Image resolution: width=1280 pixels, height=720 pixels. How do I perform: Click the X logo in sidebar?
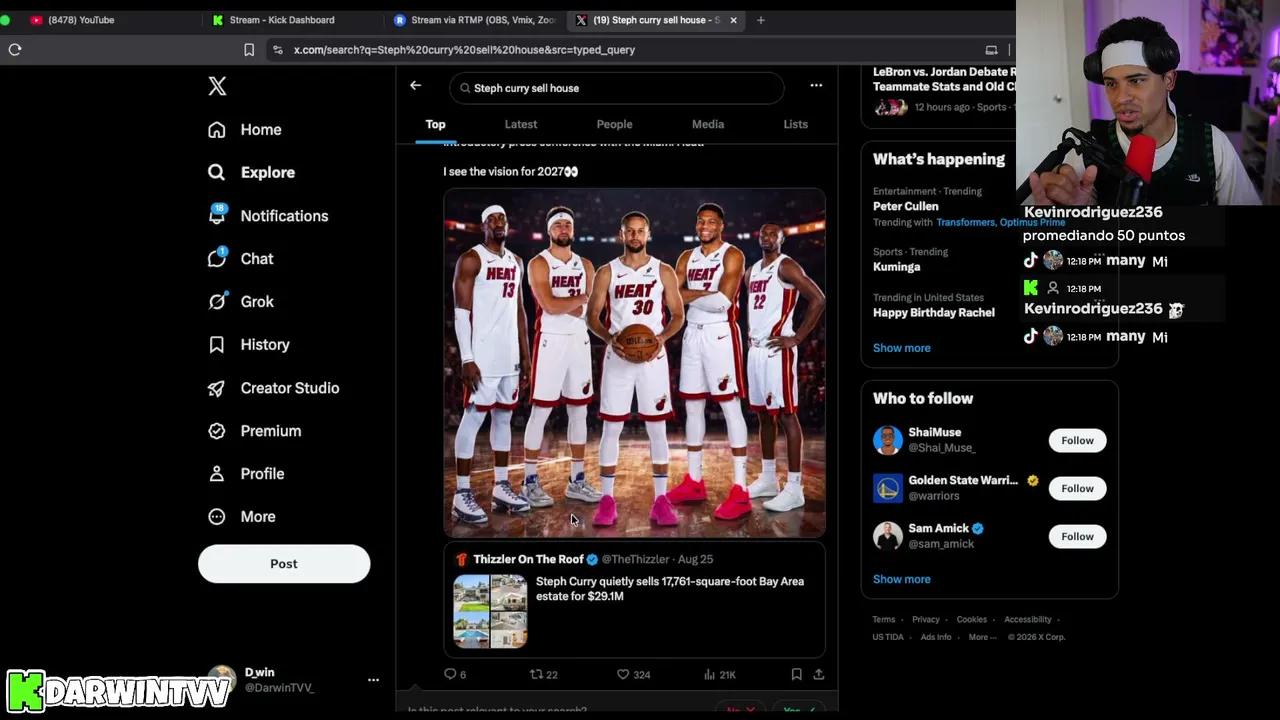pos(217,86)
